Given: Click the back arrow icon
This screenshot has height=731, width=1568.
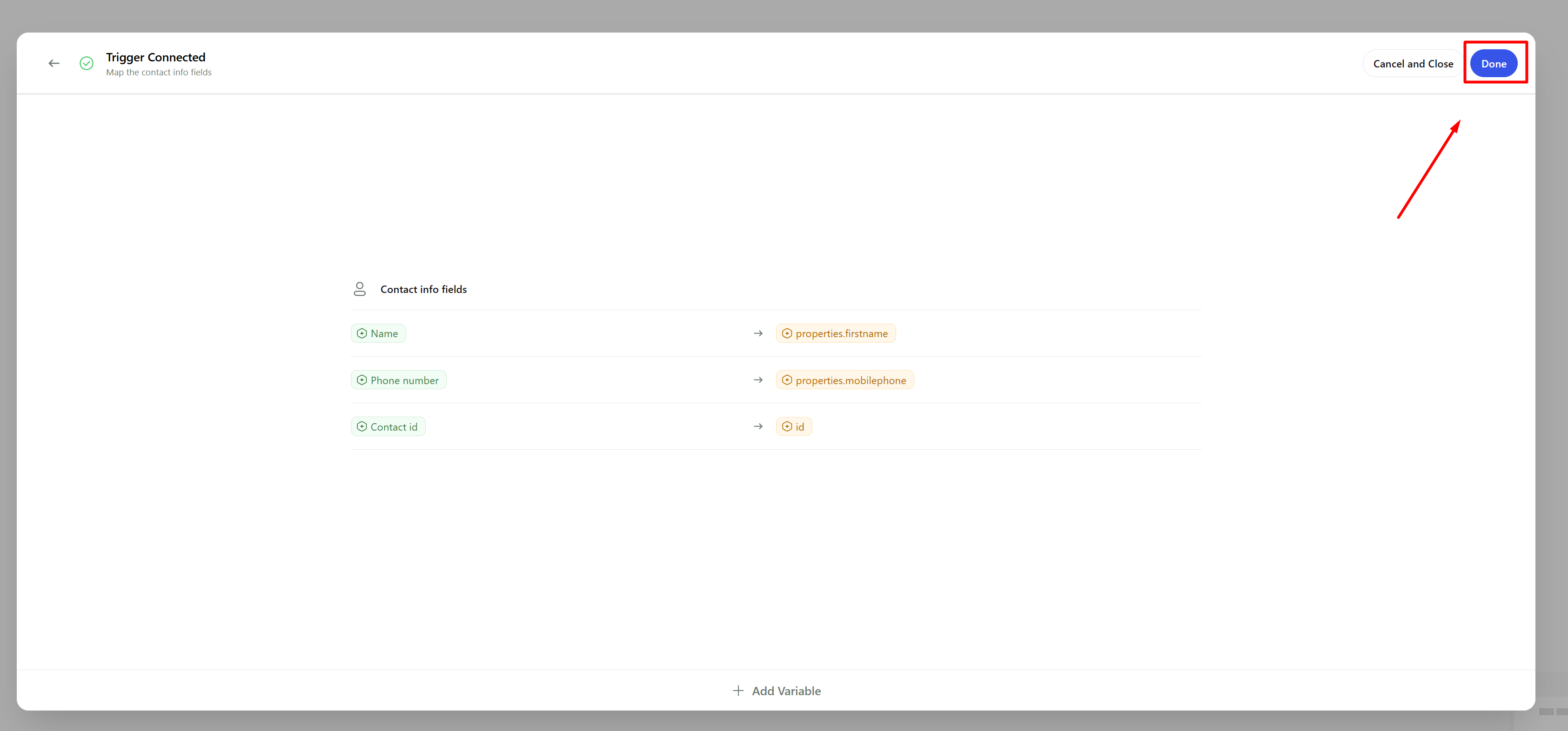Looking at the screenshot, I should coord(54,63).
